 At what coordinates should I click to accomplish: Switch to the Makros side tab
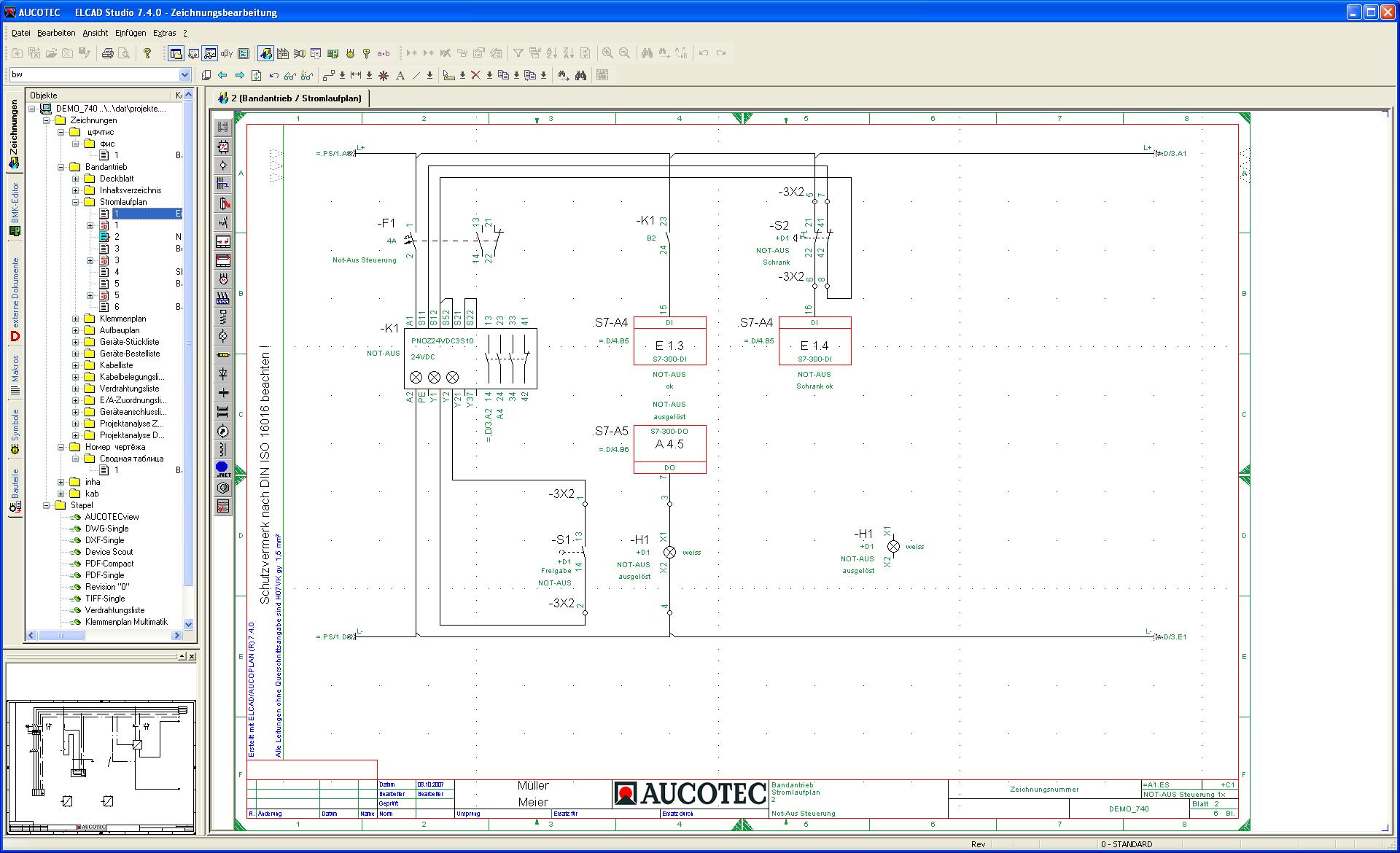15,375
